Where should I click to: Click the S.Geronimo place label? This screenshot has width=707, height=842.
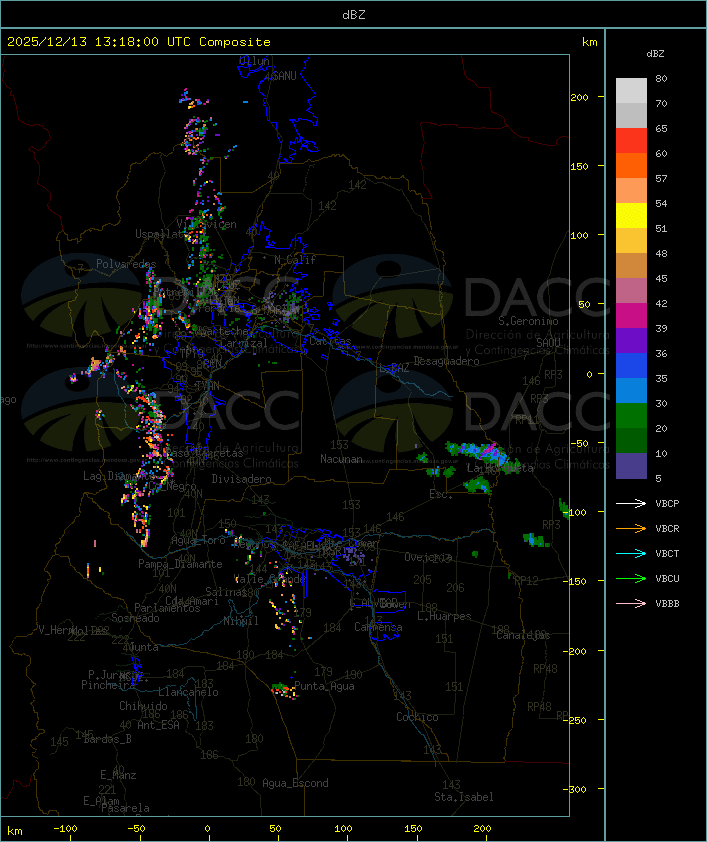[528, 321]
